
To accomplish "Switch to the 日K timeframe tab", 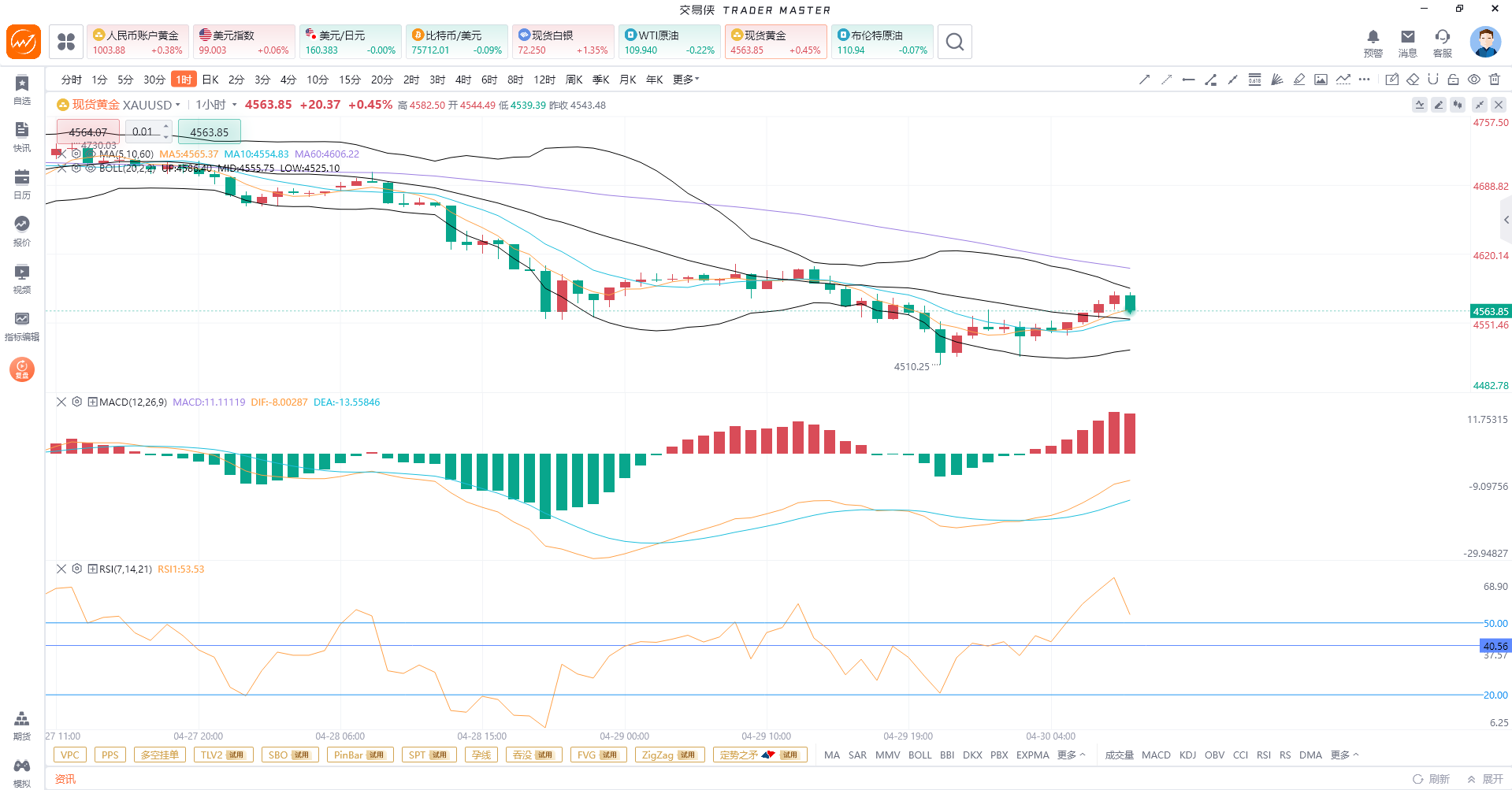I will [x=210, y=80].
